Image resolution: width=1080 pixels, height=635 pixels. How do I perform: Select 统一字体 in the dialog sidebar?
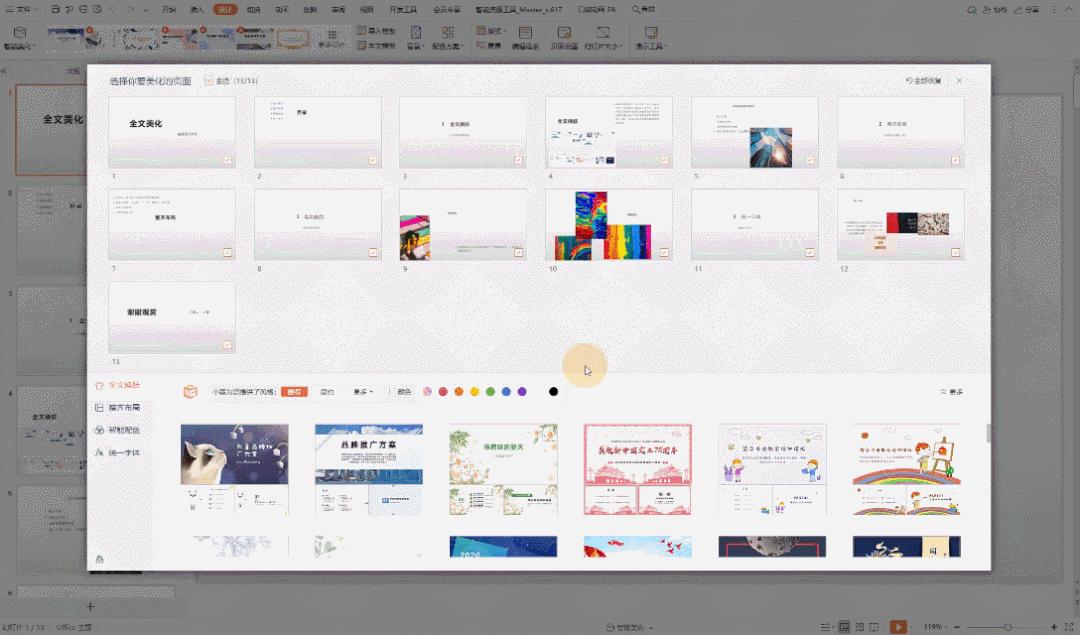point(117,453)
